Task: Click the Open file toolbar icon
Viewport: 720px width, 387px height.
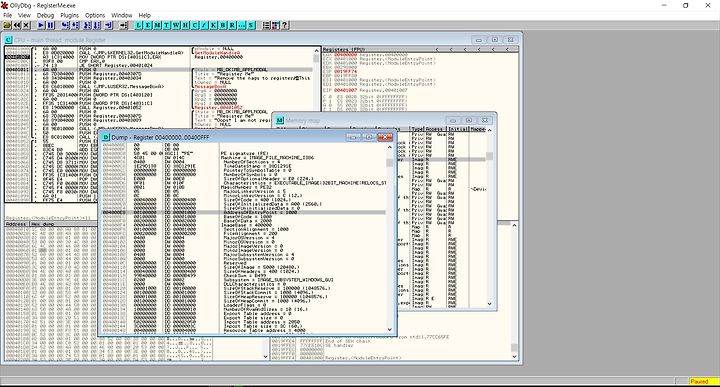Action: [7, 25]
